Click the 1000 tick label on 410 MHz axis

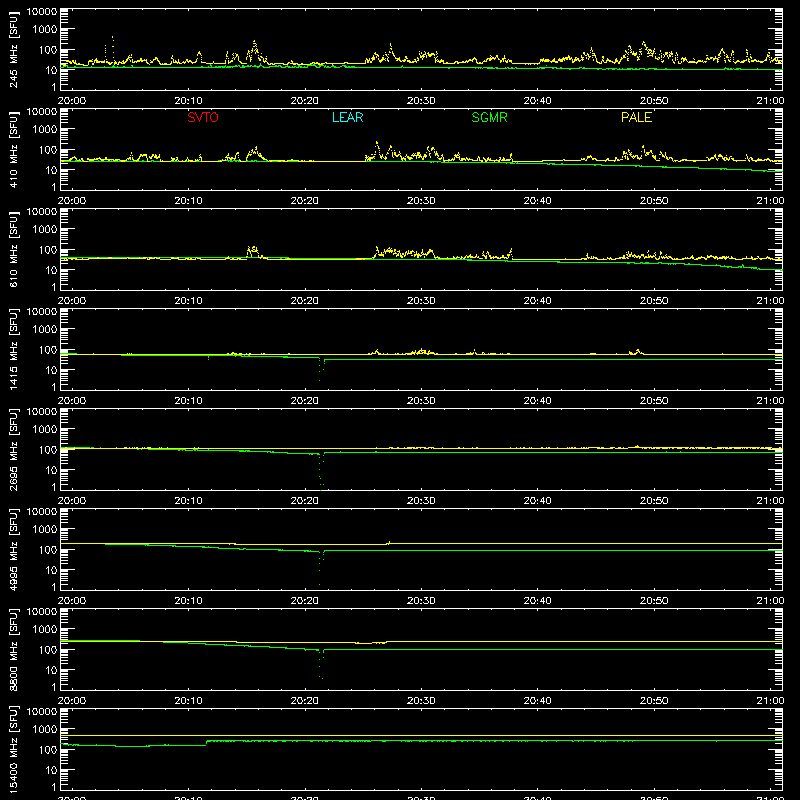(x=45, y=130)
